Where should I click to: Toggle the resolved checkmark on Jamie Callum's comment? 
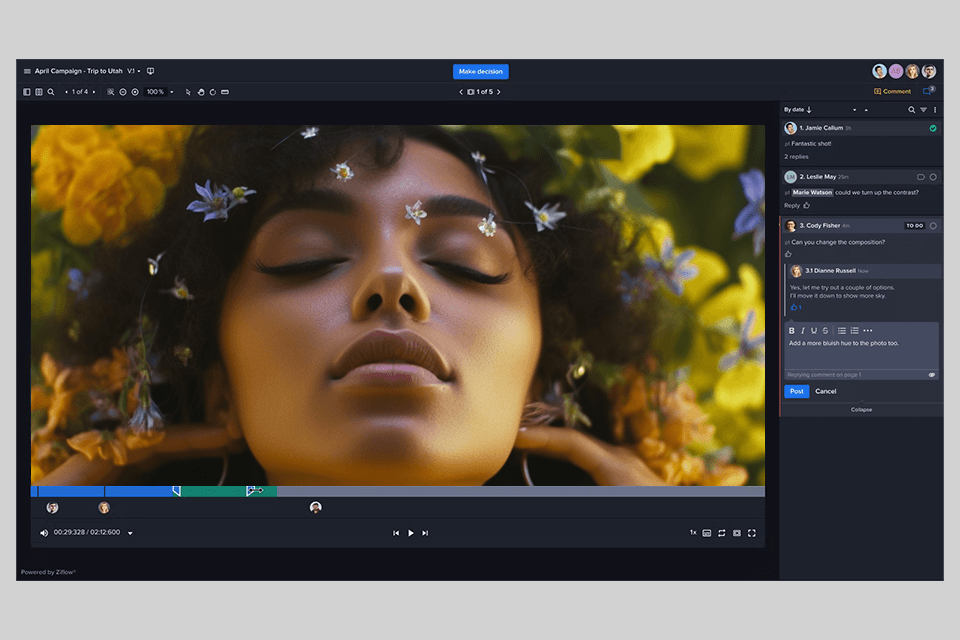pyautogui.click(x=933, y=128)
